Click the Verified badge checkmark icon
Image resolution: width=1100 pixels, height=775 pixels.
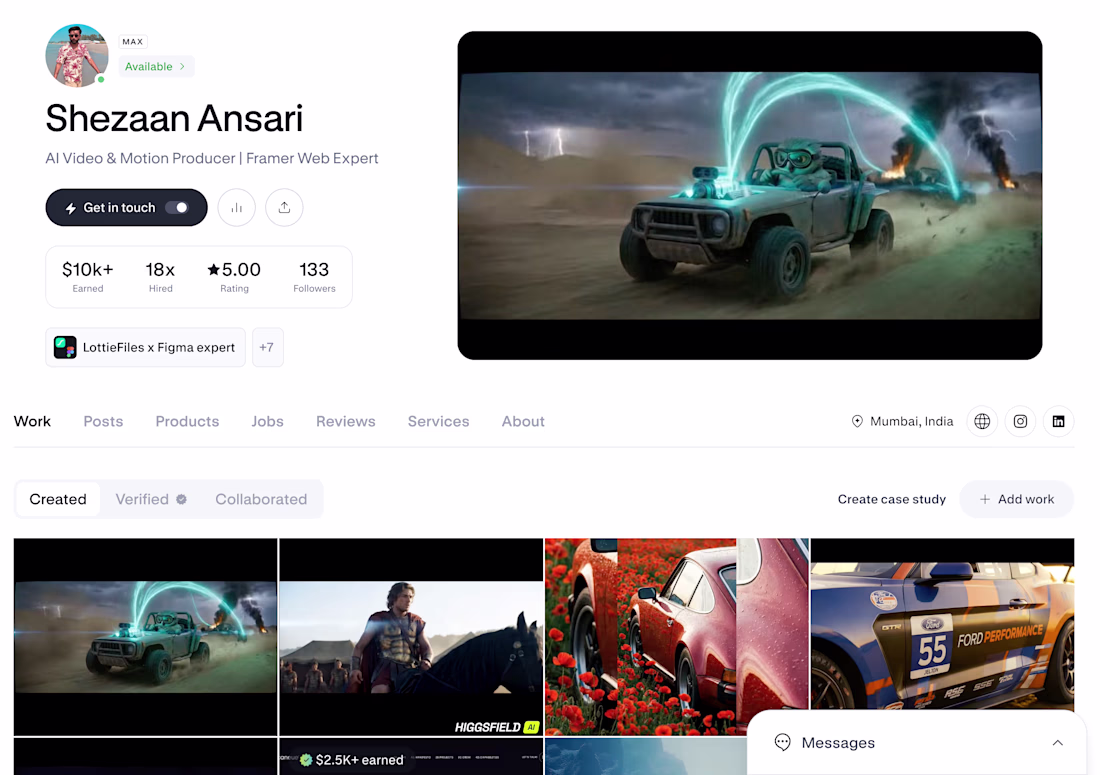pos(182,499)
